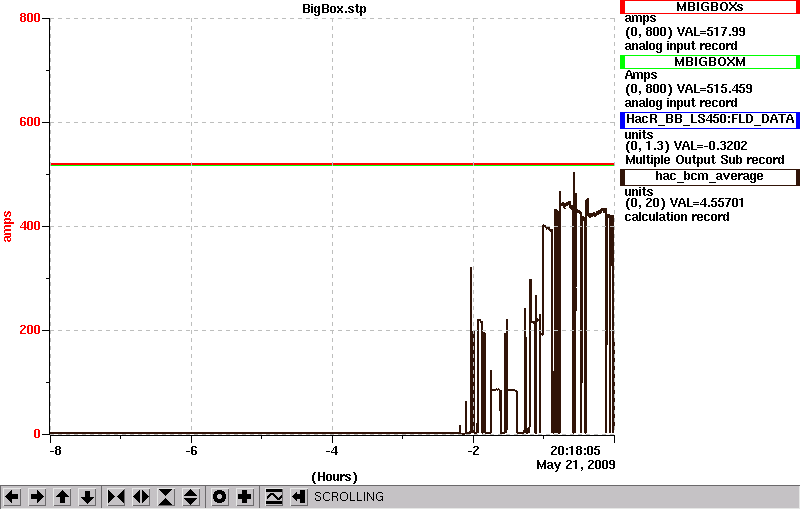Select the MBIGBOXs curve legend box
The image size is (800, 509).
(710, 7)
